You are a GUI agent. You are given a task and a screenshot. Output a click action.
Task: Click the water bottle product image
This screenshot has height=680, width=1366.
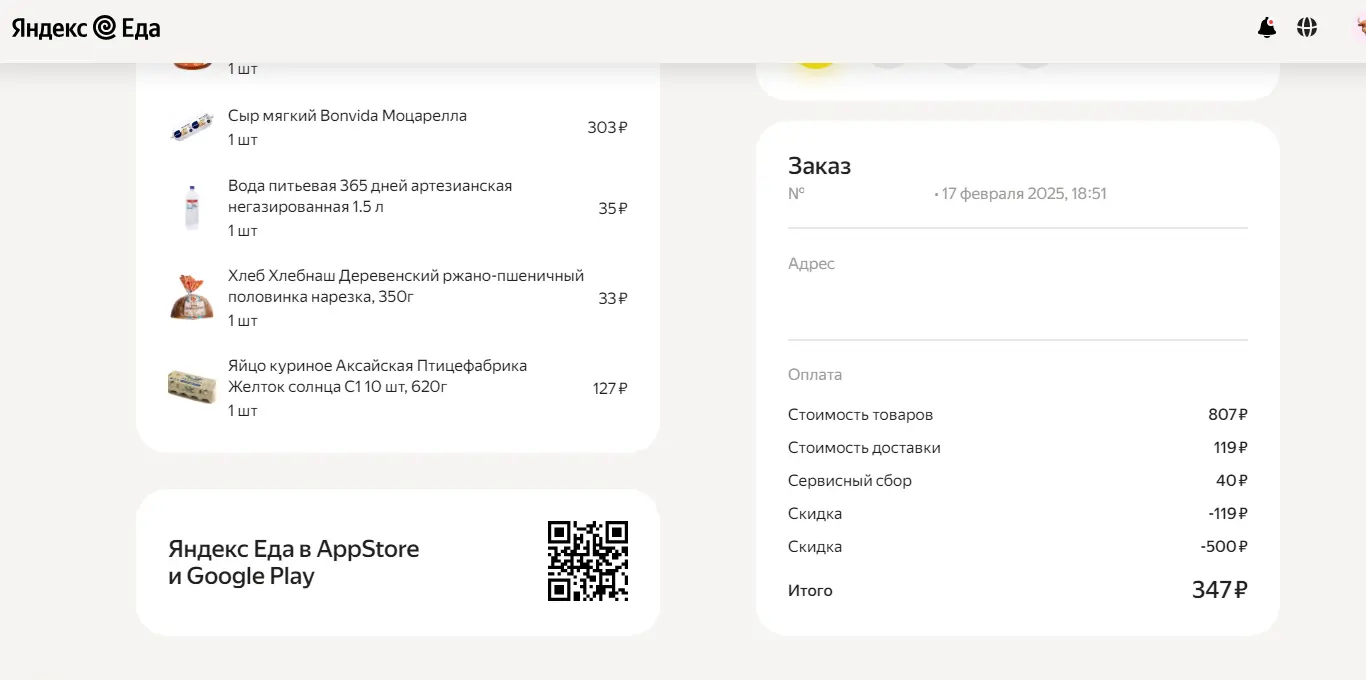[x=192, y=208]
